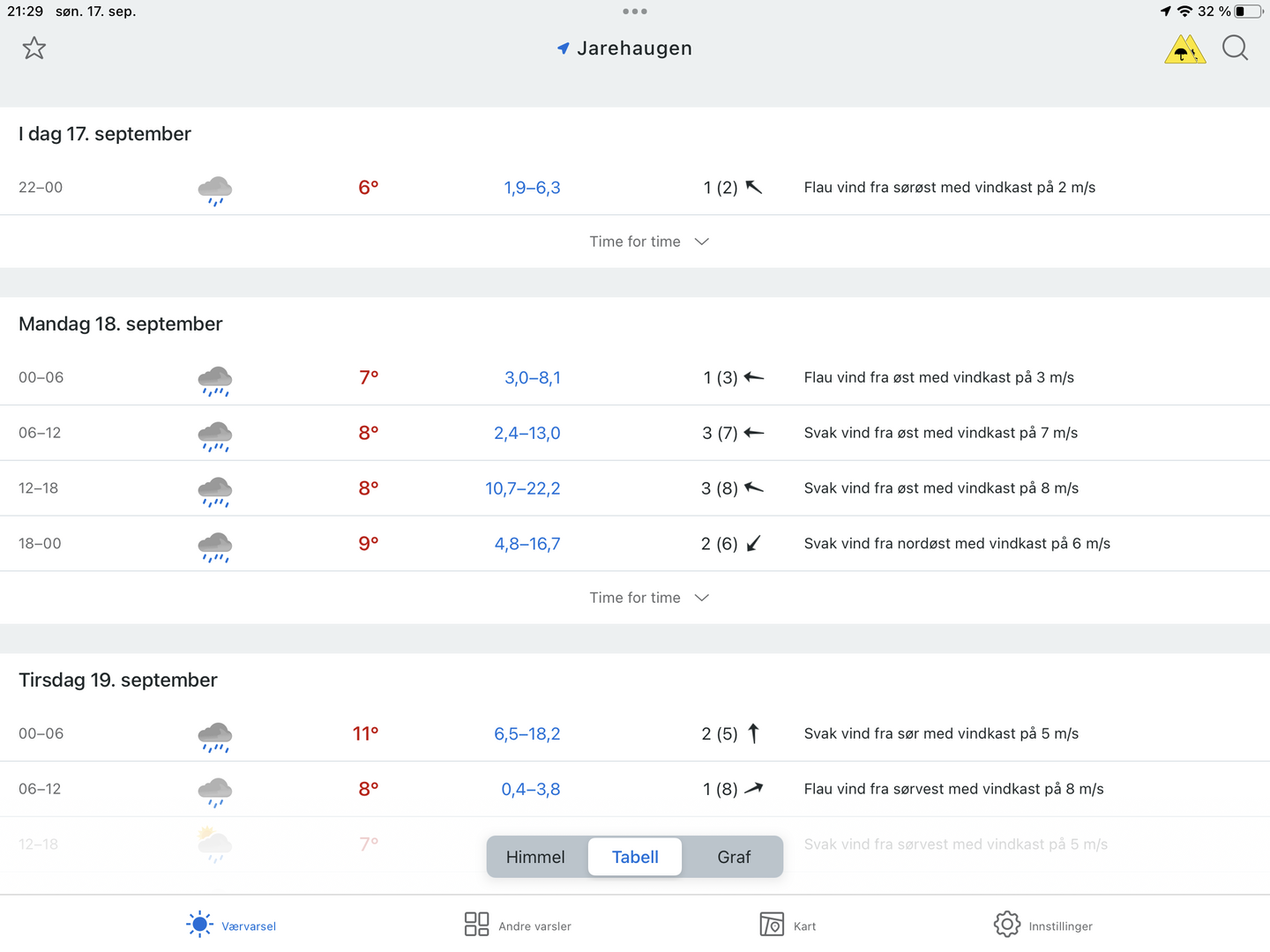The width and height of the screenshot is (1270, 952).
Task: Tap the battery status indicator
Action: (1249, 11)
